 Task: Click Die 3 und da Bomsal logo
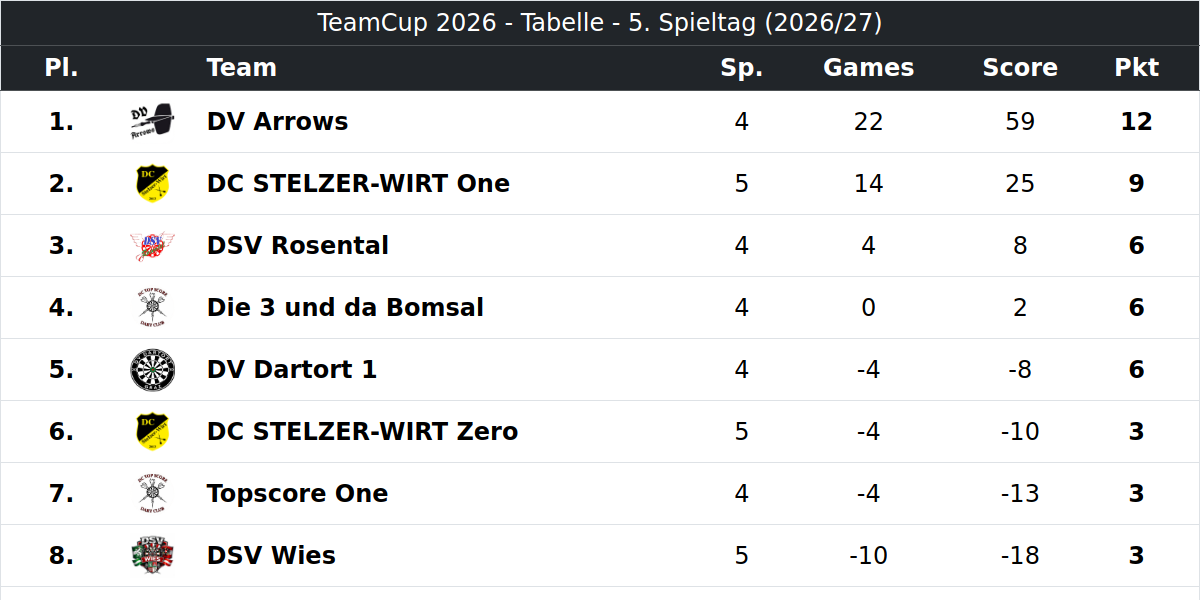(152, 308)
